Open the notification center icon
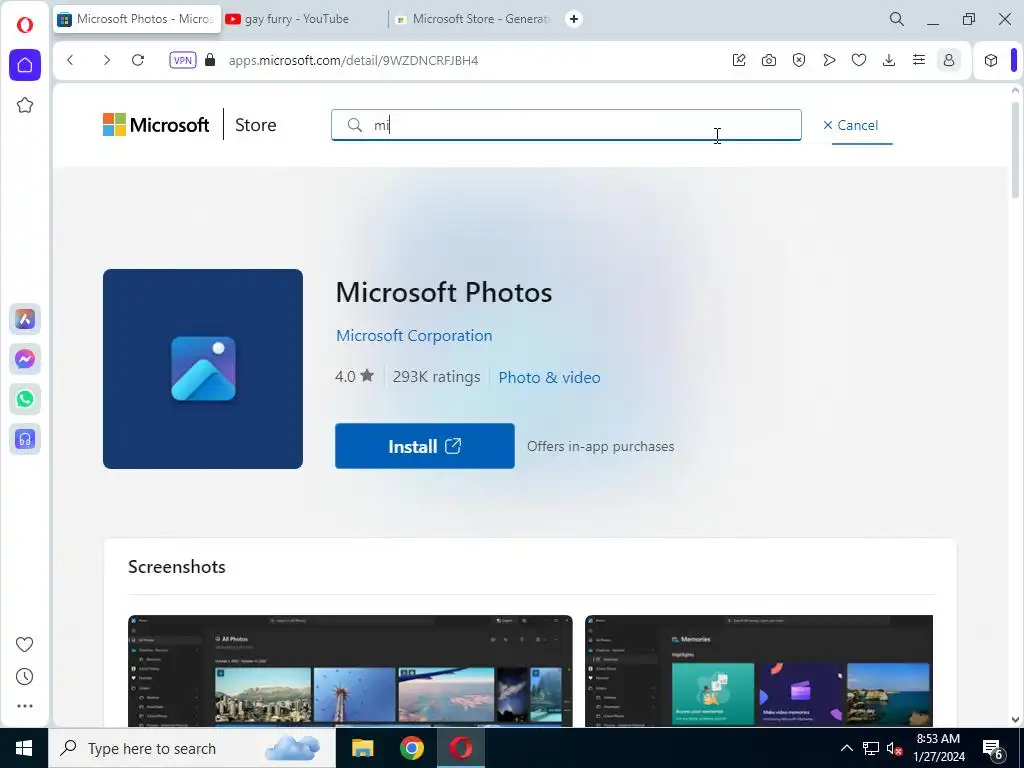Image resolution: width=1024 pixels, height=768 pixels. pyautogui.click(x=993, y=748)
